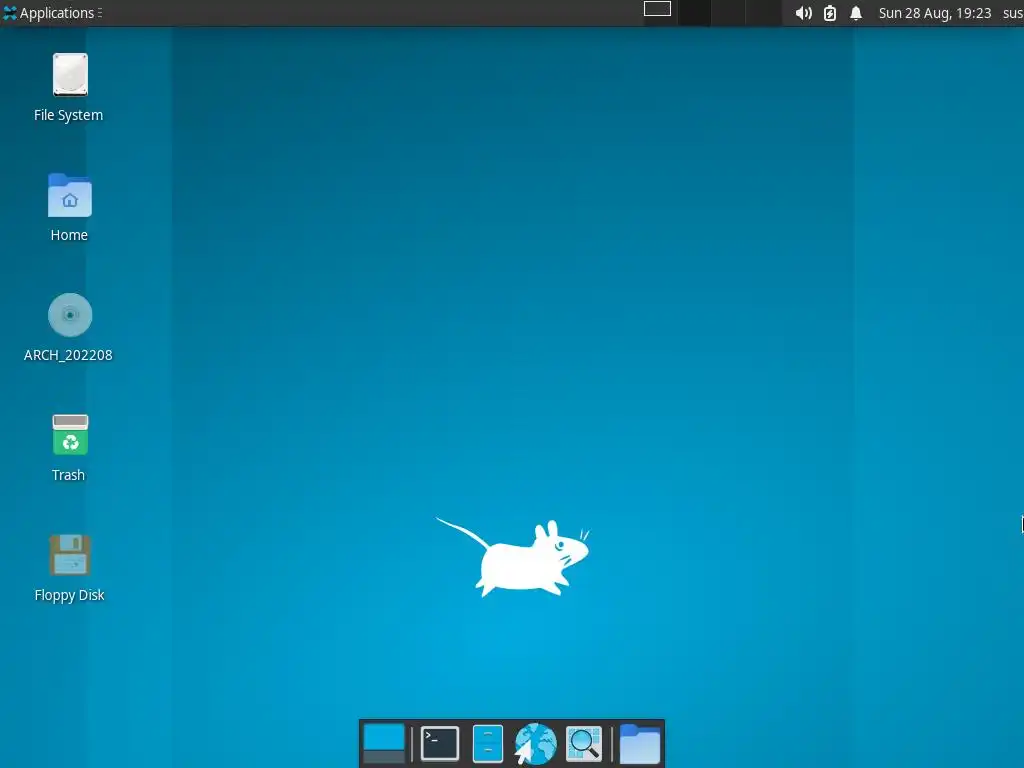1024x768 pixels.
Task: Click Show Desktop in the dock
Action: pos(384,744)
